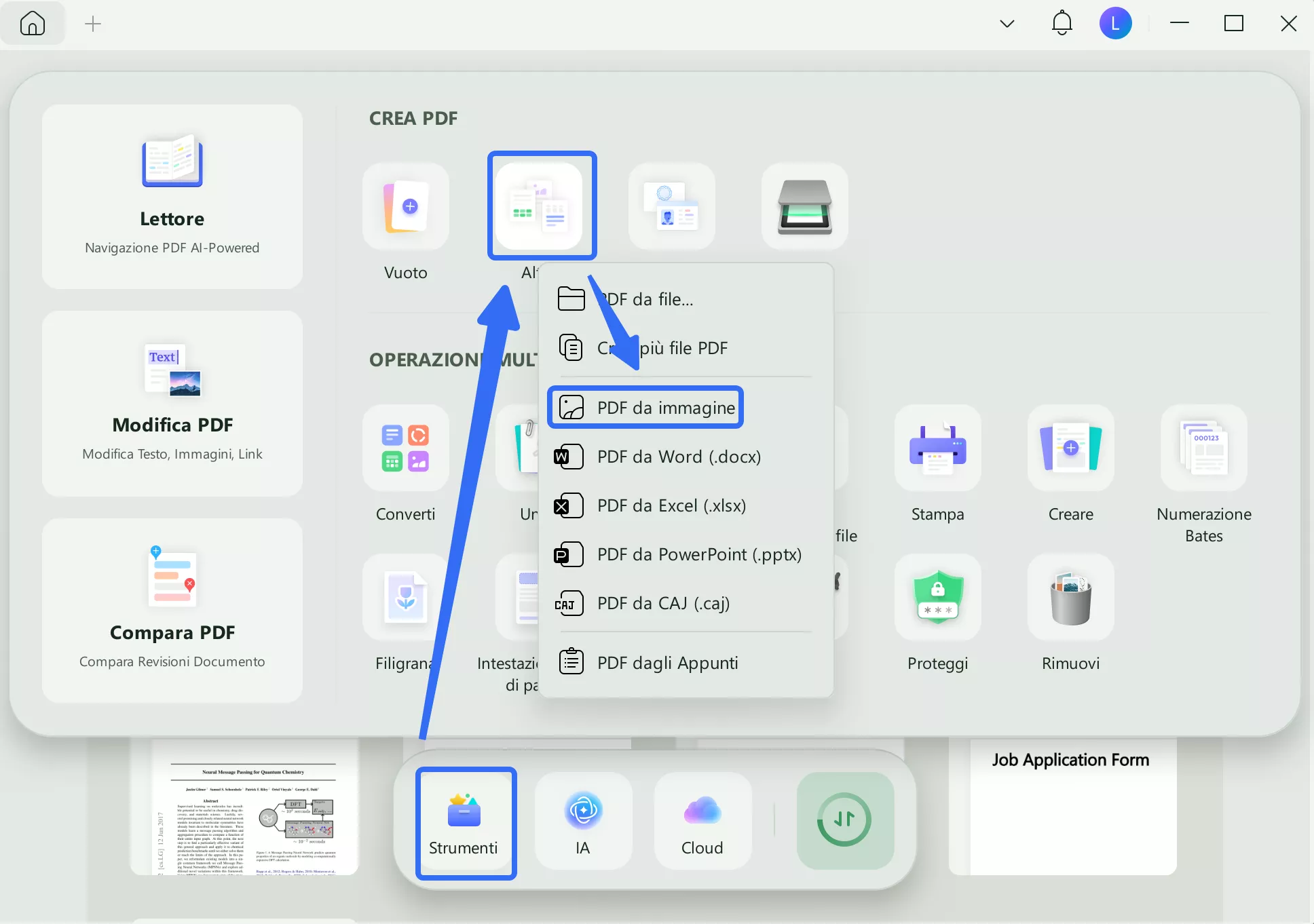
Task: Select PDF dagli Appunti menu entry
Action: tap(667, 663)
